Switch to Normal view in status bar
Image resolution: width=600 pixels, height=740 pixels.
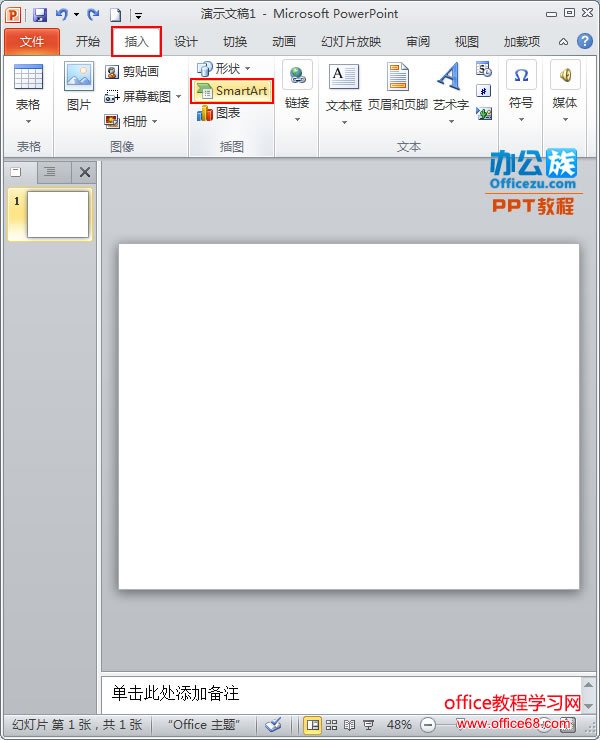(312, 724)
